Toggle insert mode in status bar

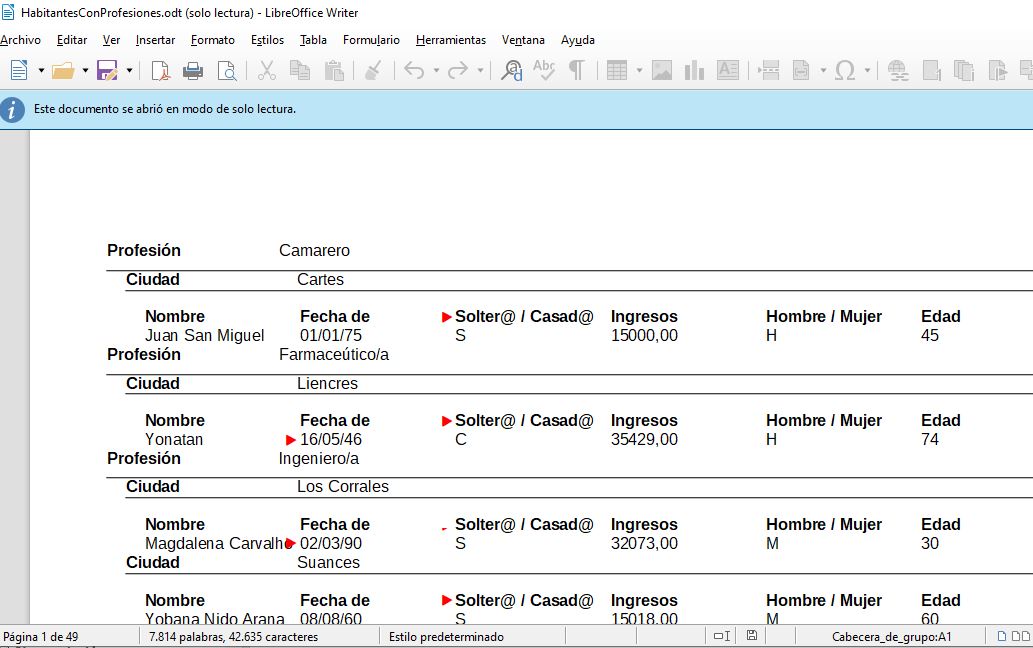pyautogui.click(x=722, y=636)
